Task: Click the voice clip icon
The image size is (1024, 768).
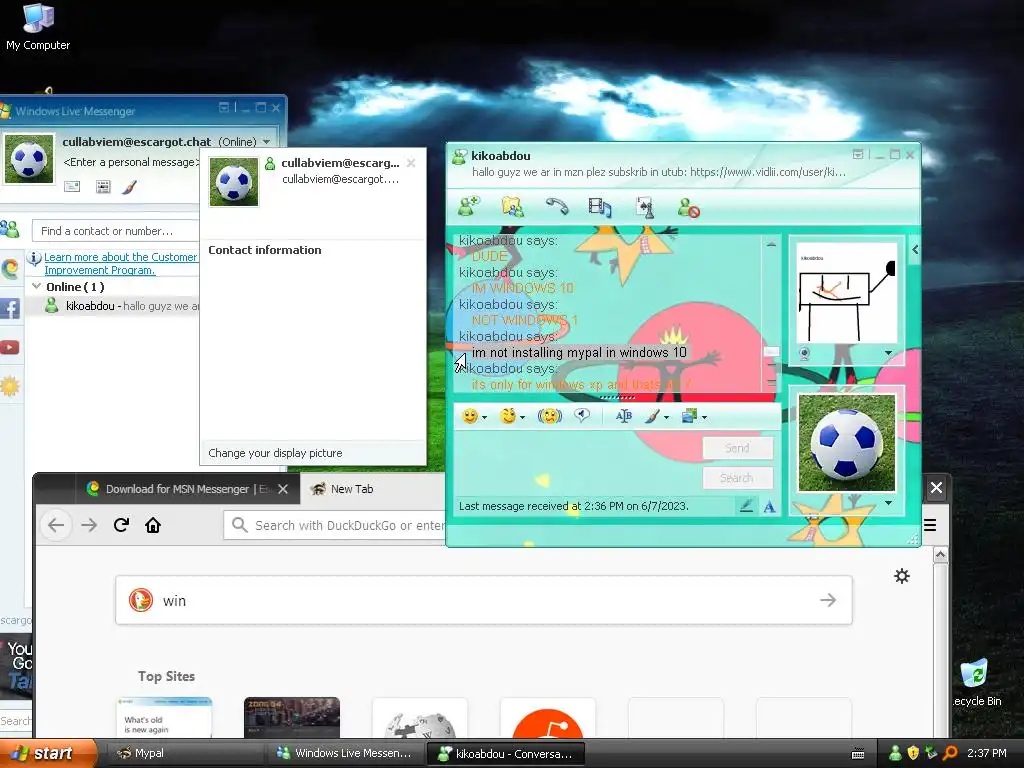Action: [582, 416]
